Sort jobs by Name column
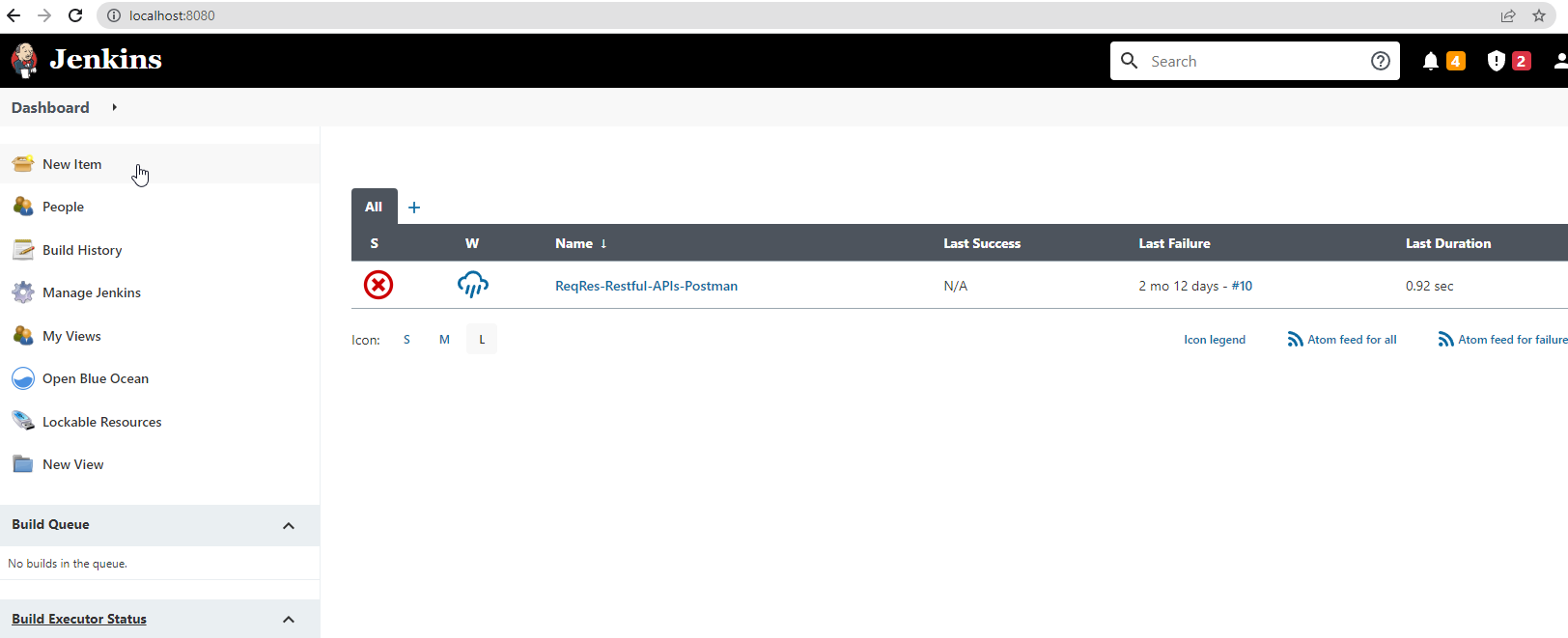The image size is (1568, 638). (580, 243)
